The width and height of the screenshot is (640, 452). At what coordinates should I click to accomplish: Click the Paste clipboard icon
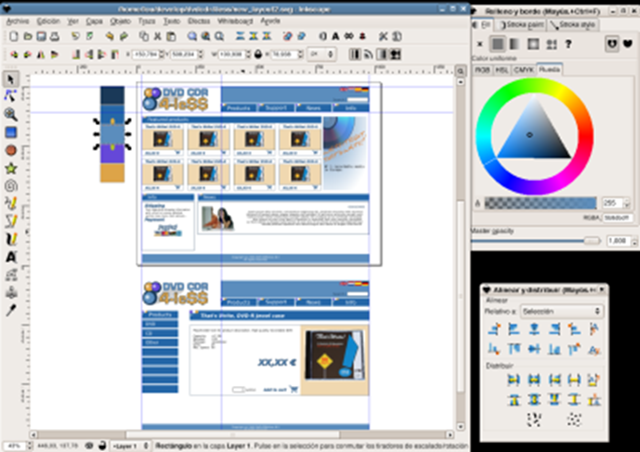[171, 36]
